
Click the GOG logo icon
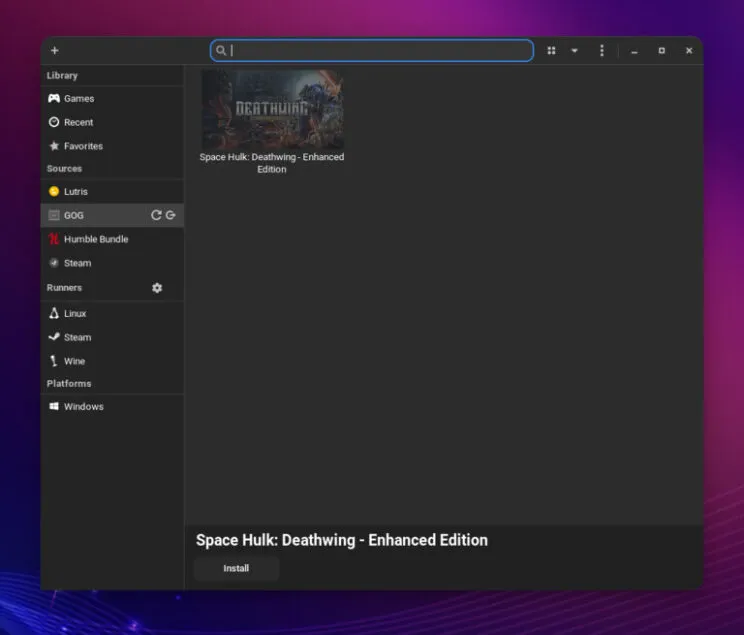tap(54, 215)
